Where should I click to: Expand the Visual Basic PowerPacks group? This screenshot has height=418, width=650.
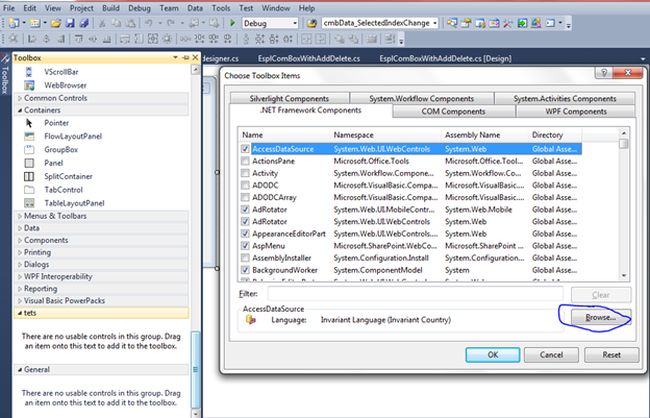click(19, 301)
